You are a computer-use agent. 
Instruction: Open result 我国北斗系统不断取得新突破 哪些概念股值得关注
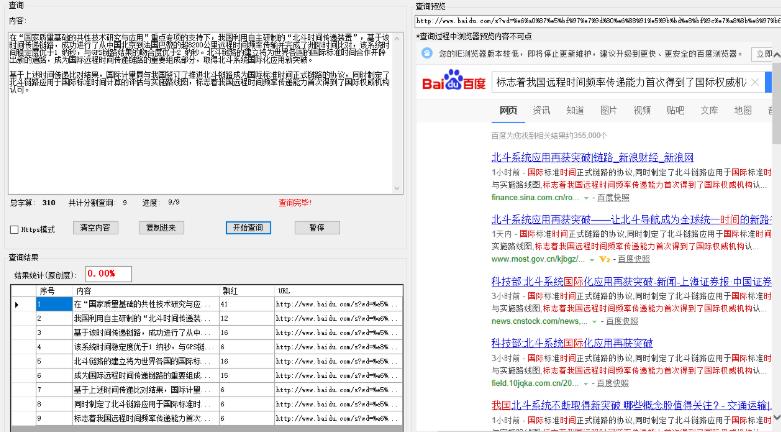[x=631, y=405]
